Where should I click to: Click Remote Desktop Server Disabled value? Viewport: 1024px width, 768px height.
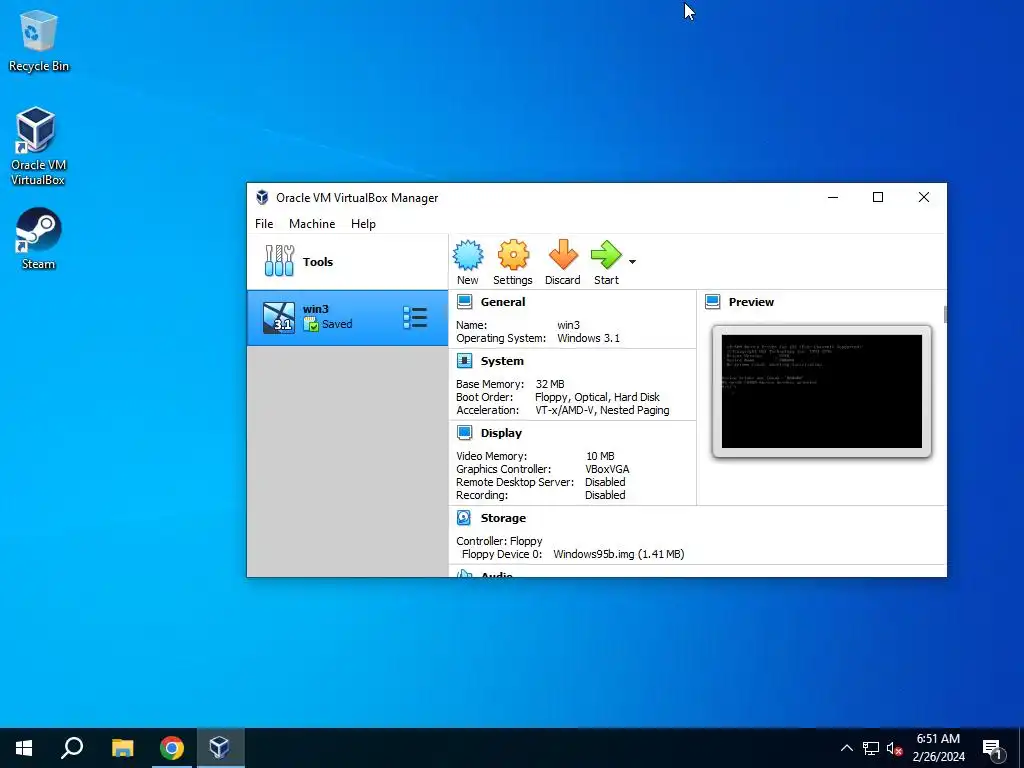(x=605, y=482)
